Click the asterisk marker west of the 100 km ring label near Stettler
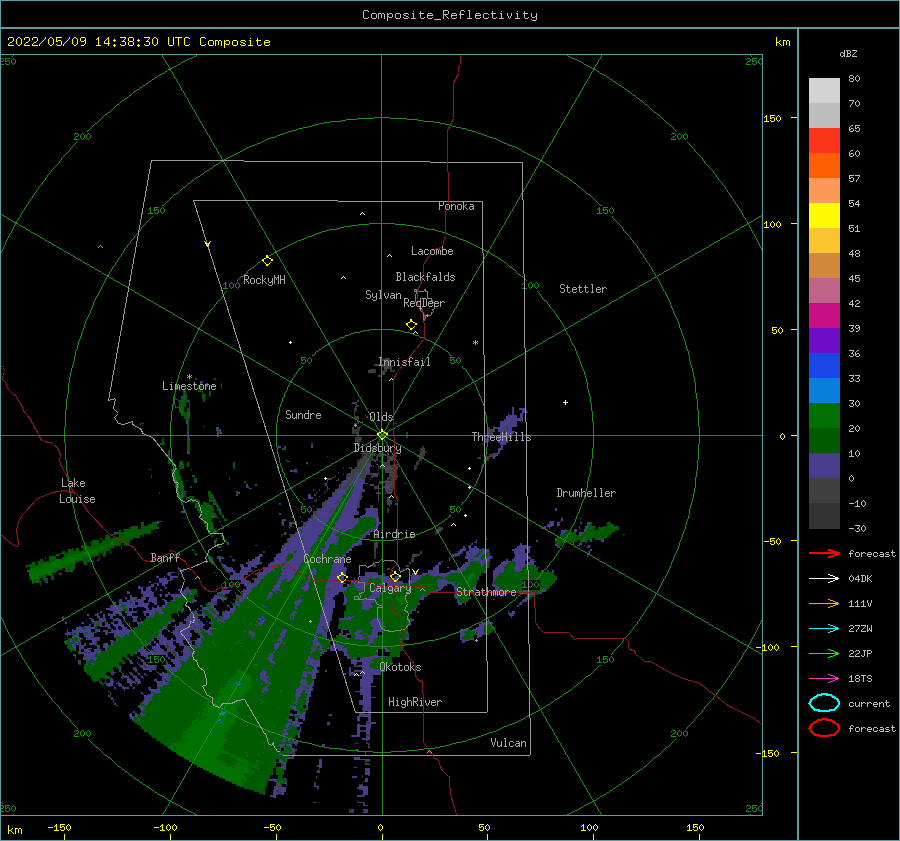Screen dimensions: 900x841 [475, 343]
